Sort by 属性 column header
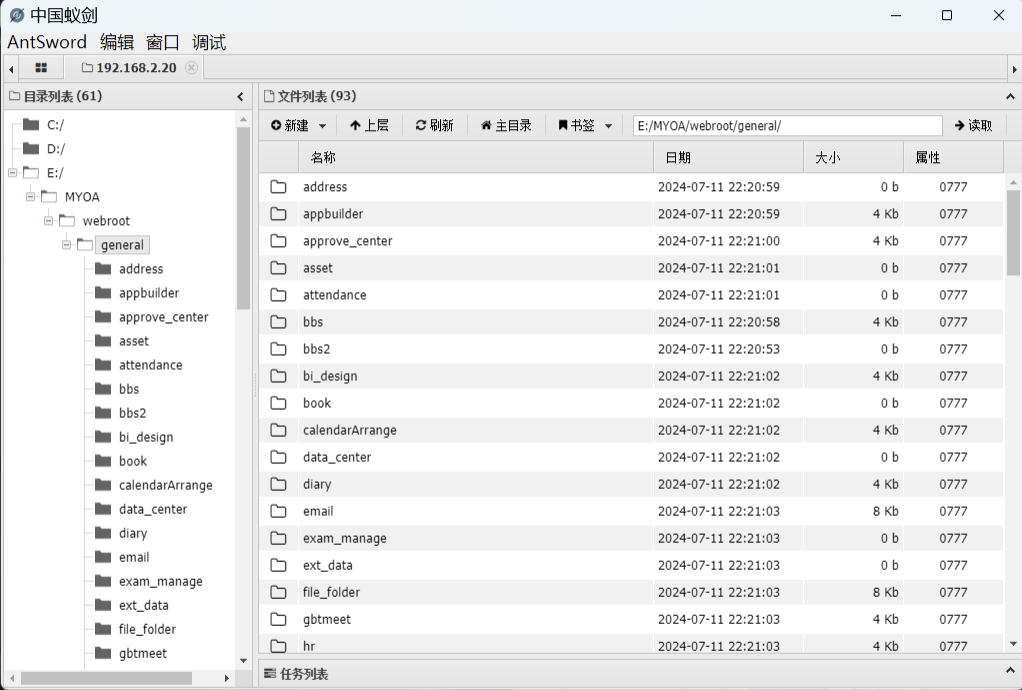 coord(953,157)
